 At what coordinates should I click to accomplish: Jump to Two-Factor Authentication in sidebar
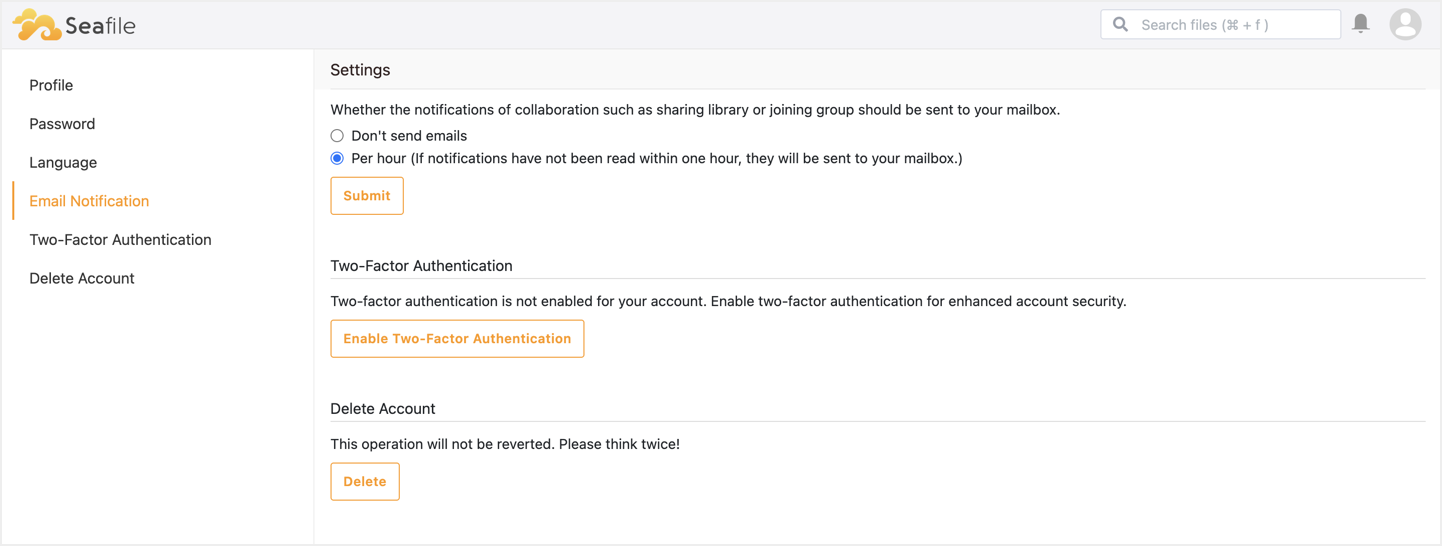[120, 240]
